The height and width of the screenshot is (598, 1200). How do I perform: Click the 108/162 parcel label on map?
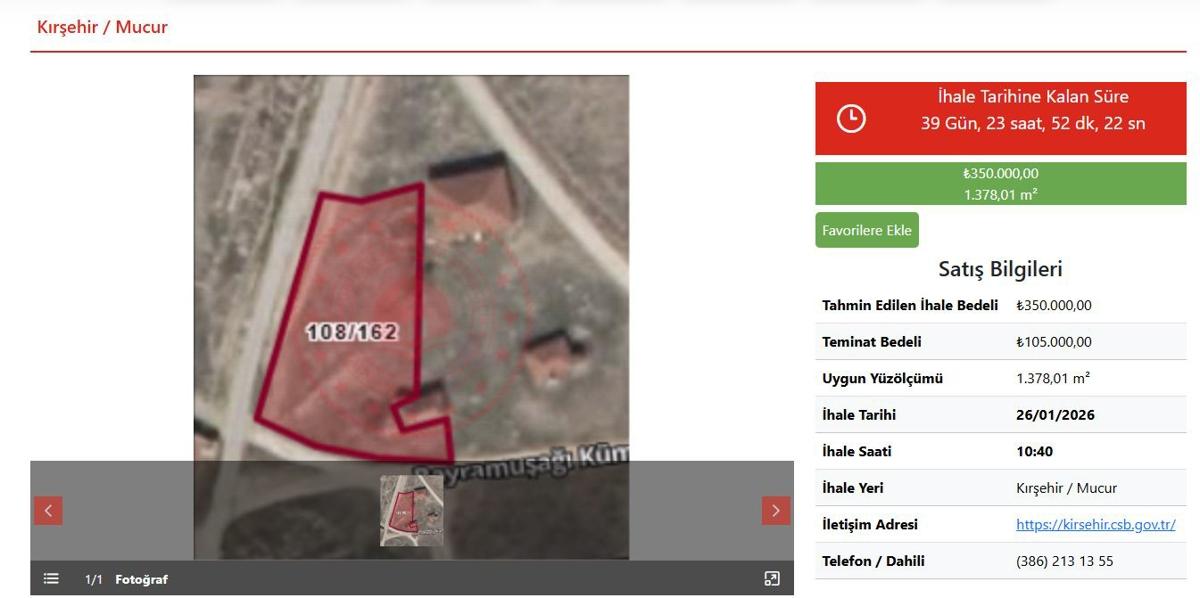pos(351,332)
